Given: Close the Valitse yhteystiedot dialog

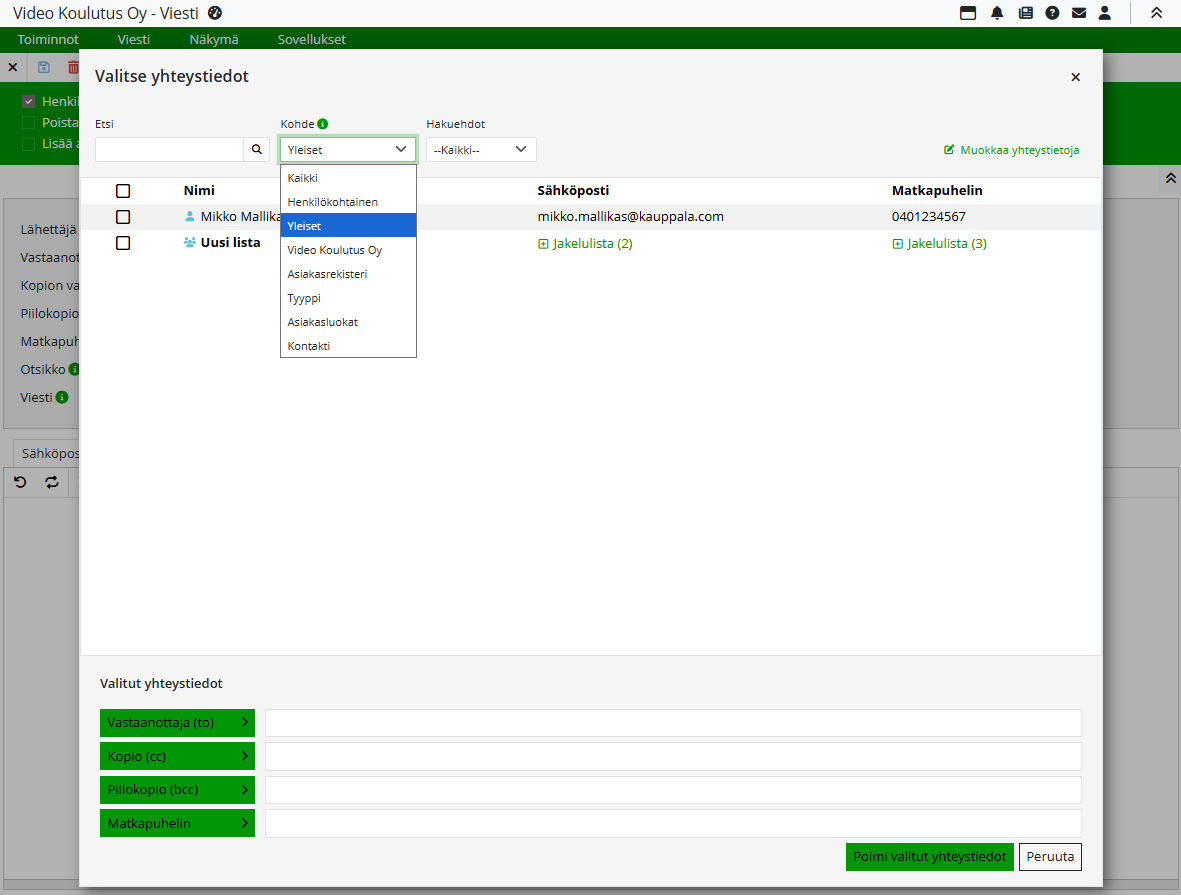Looking at the screenshot, I should pos(1075,77).
